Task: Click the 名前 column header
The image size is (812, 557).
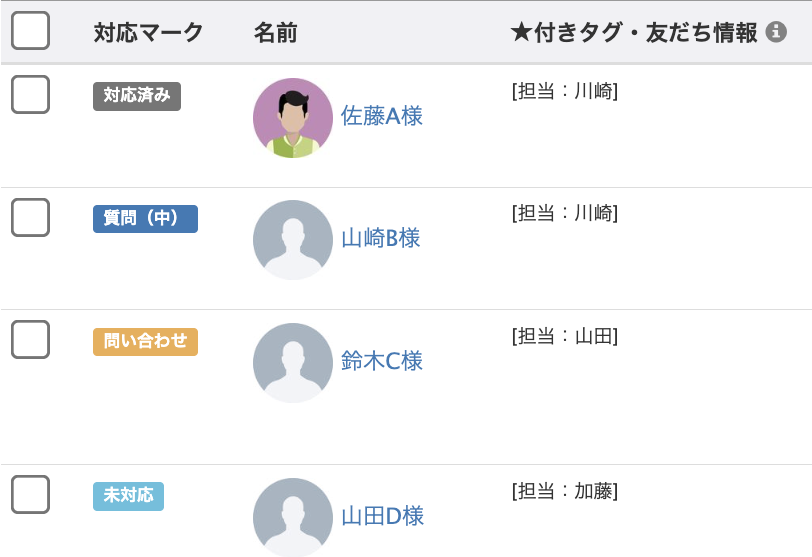Action: (x=275, y=33)
